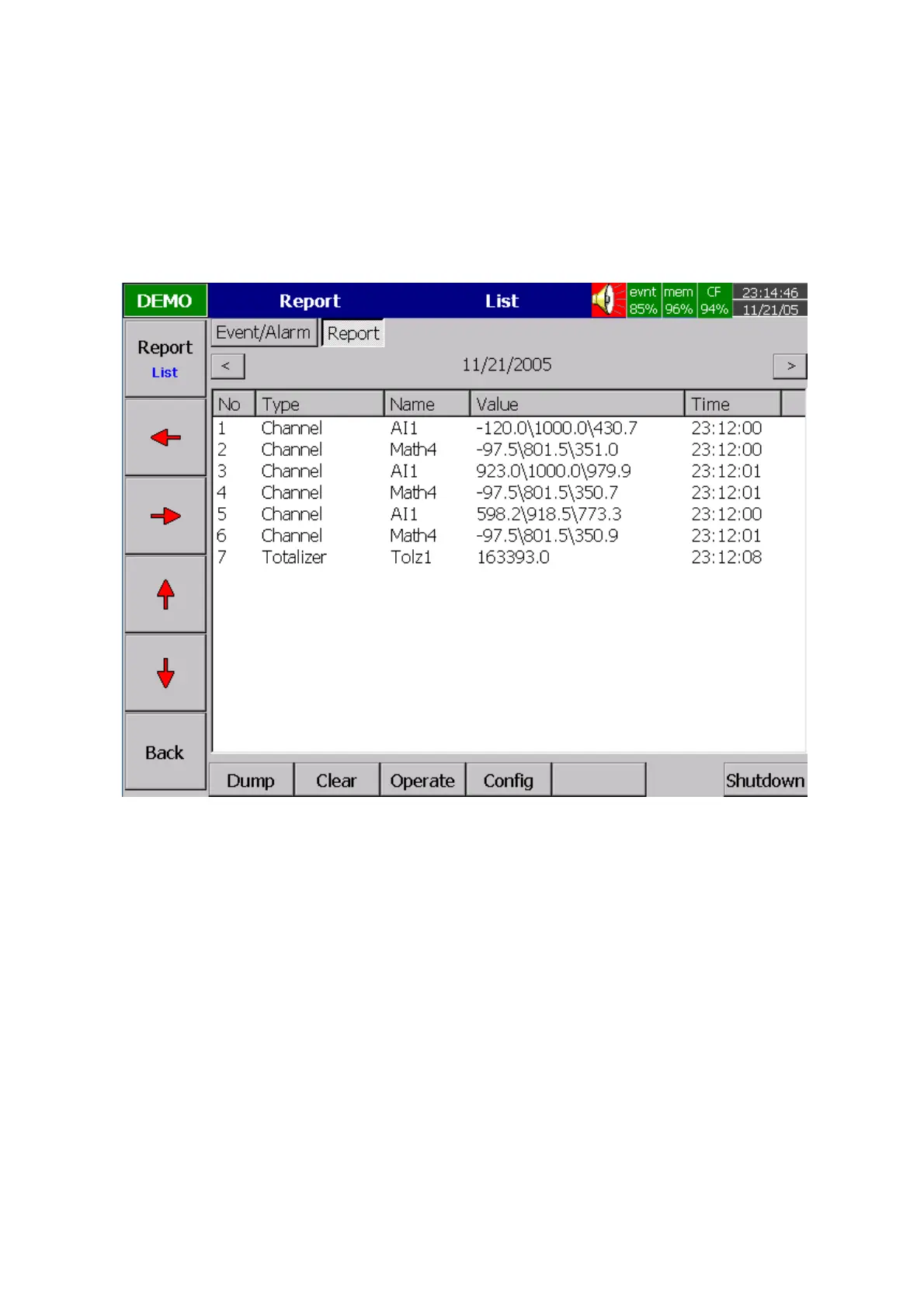Click the CF 94% indicator
This screenshot has height=1308, width=924.
(714, 300)
